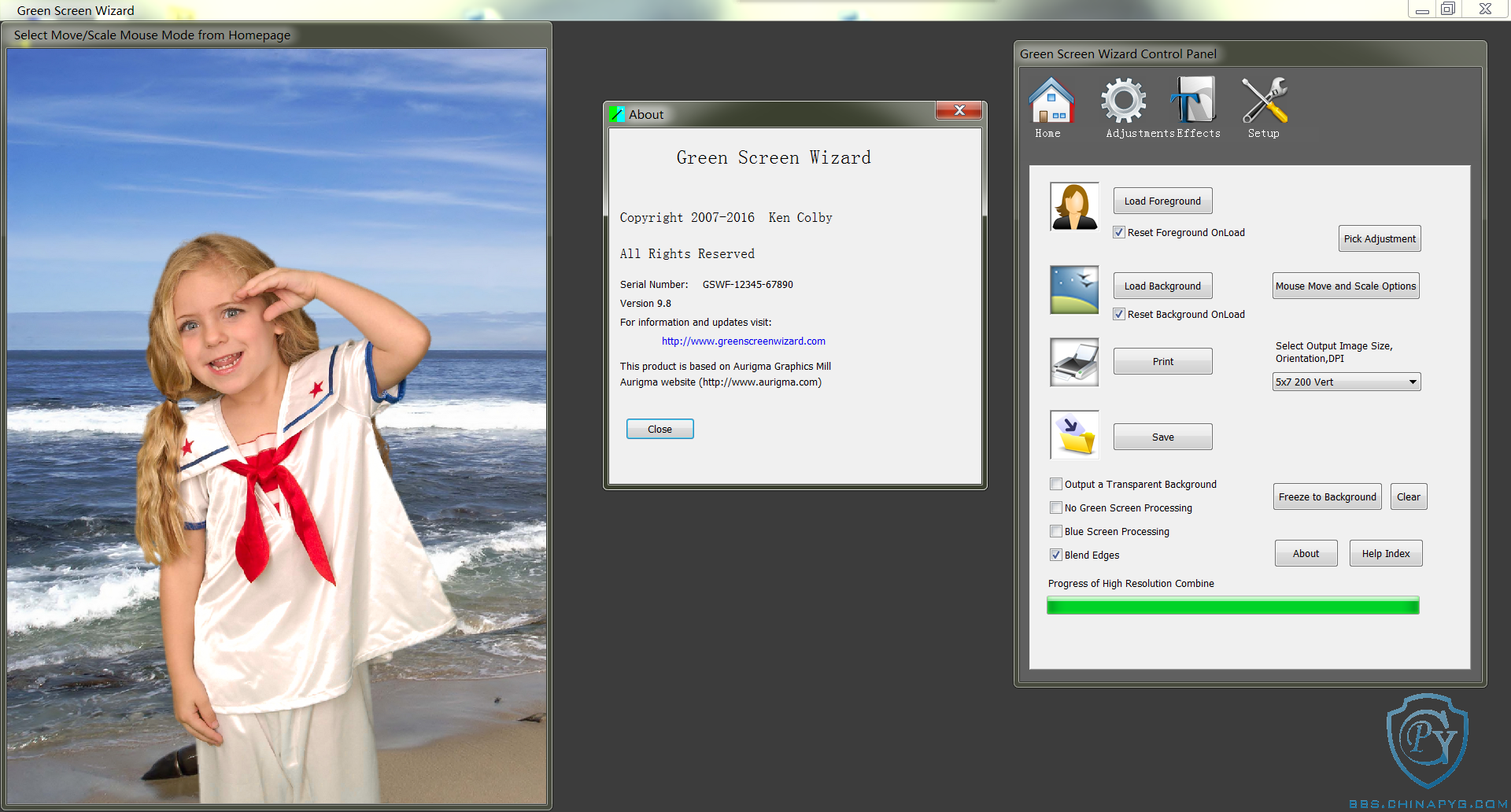Click the Save button

pos(1162,437)
